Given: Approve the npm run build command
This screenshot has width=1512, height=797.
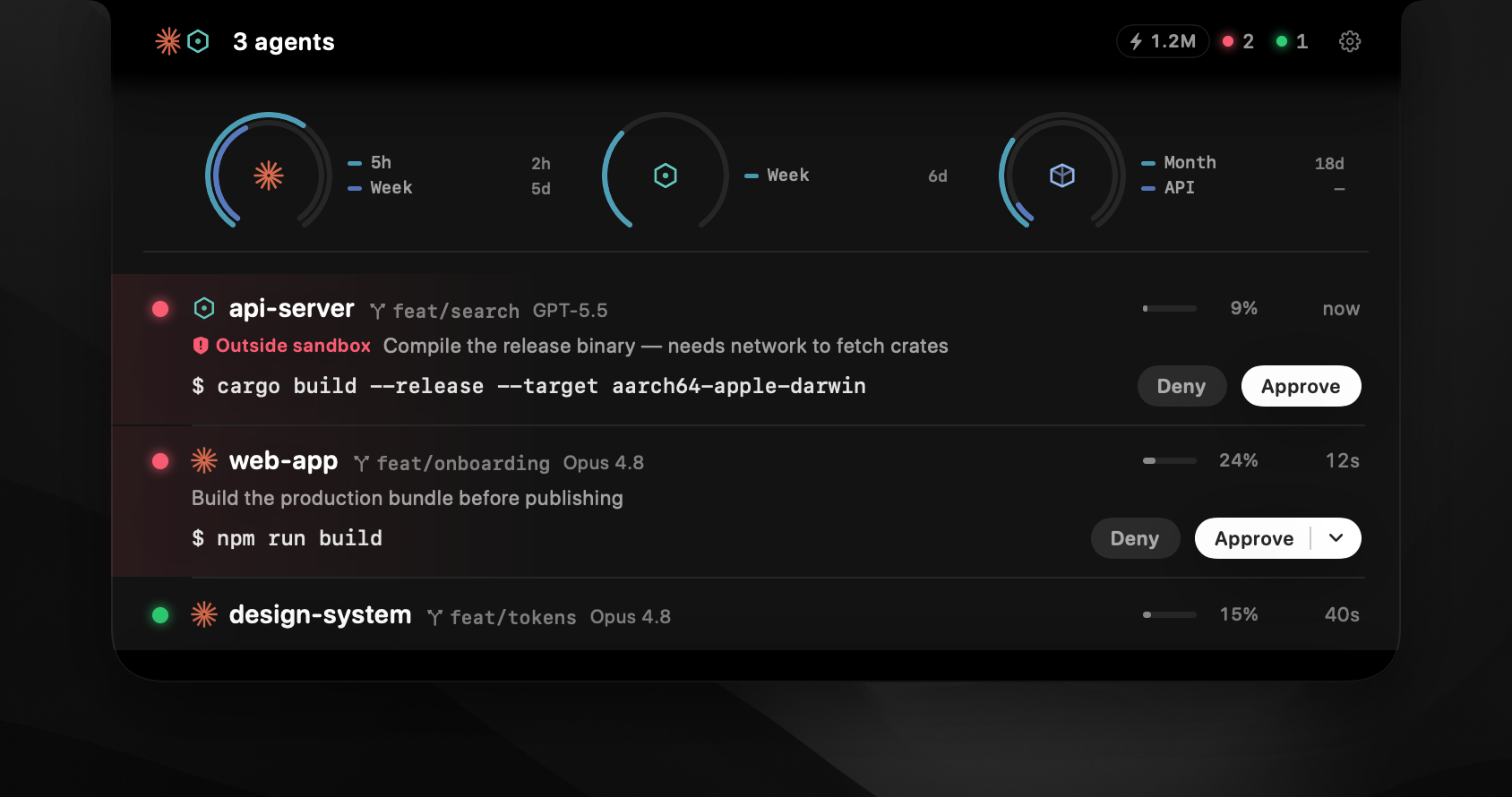Looking at the screenshot, I should coord(1253,538).
